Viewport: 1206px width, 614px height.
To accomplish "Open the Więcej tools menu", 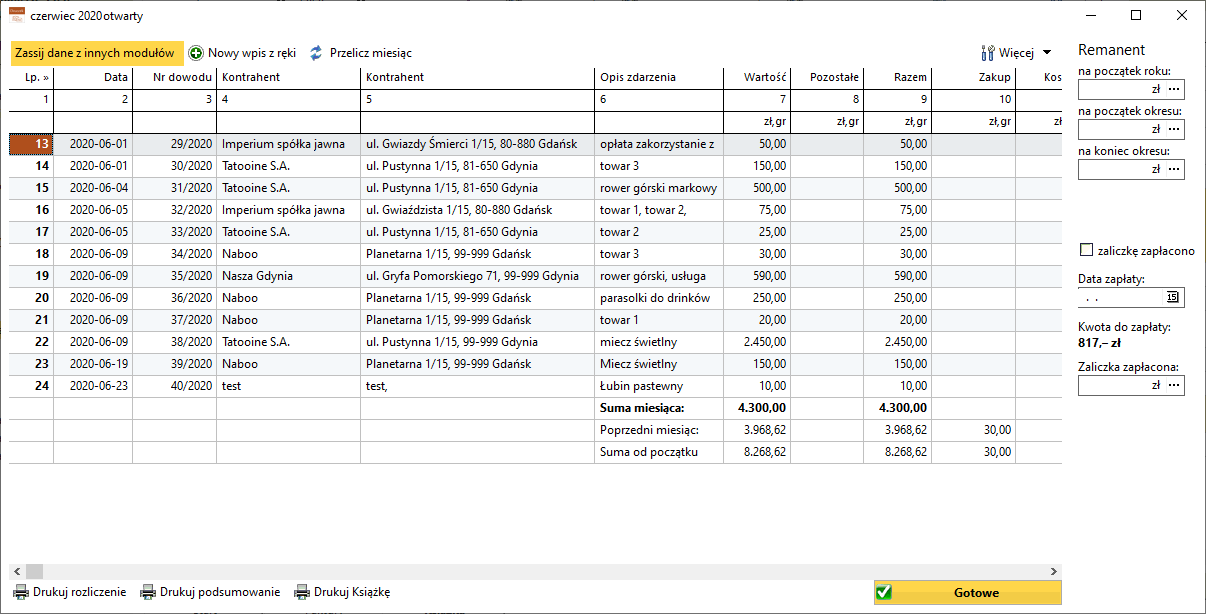I will coord(1016,53).
